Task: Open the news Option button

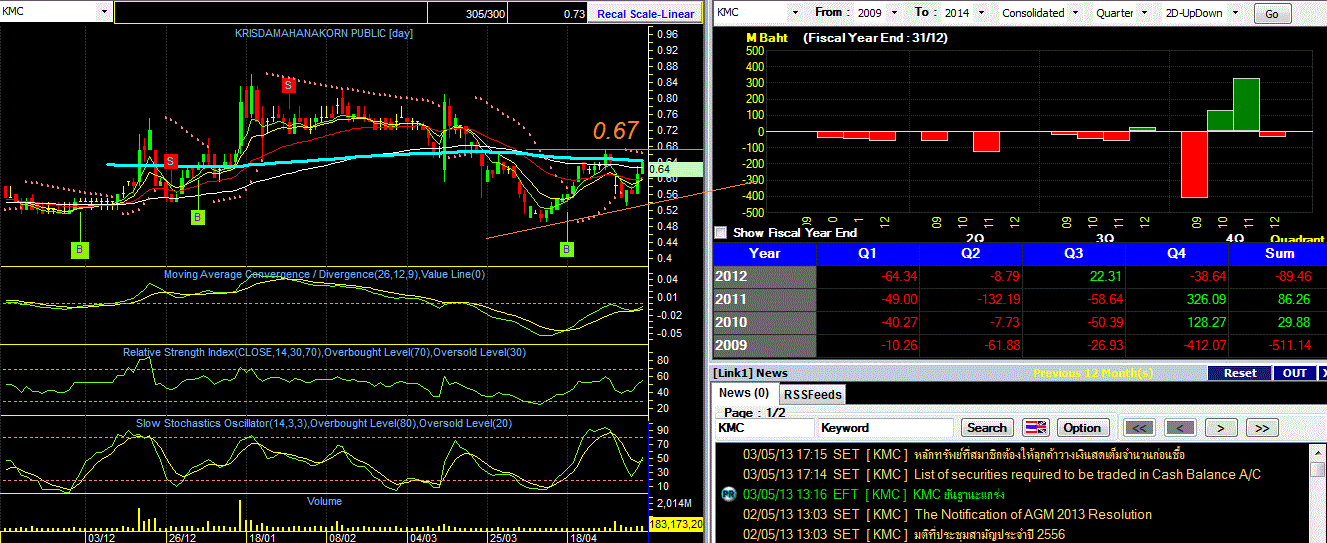Action: (1082, 428)
